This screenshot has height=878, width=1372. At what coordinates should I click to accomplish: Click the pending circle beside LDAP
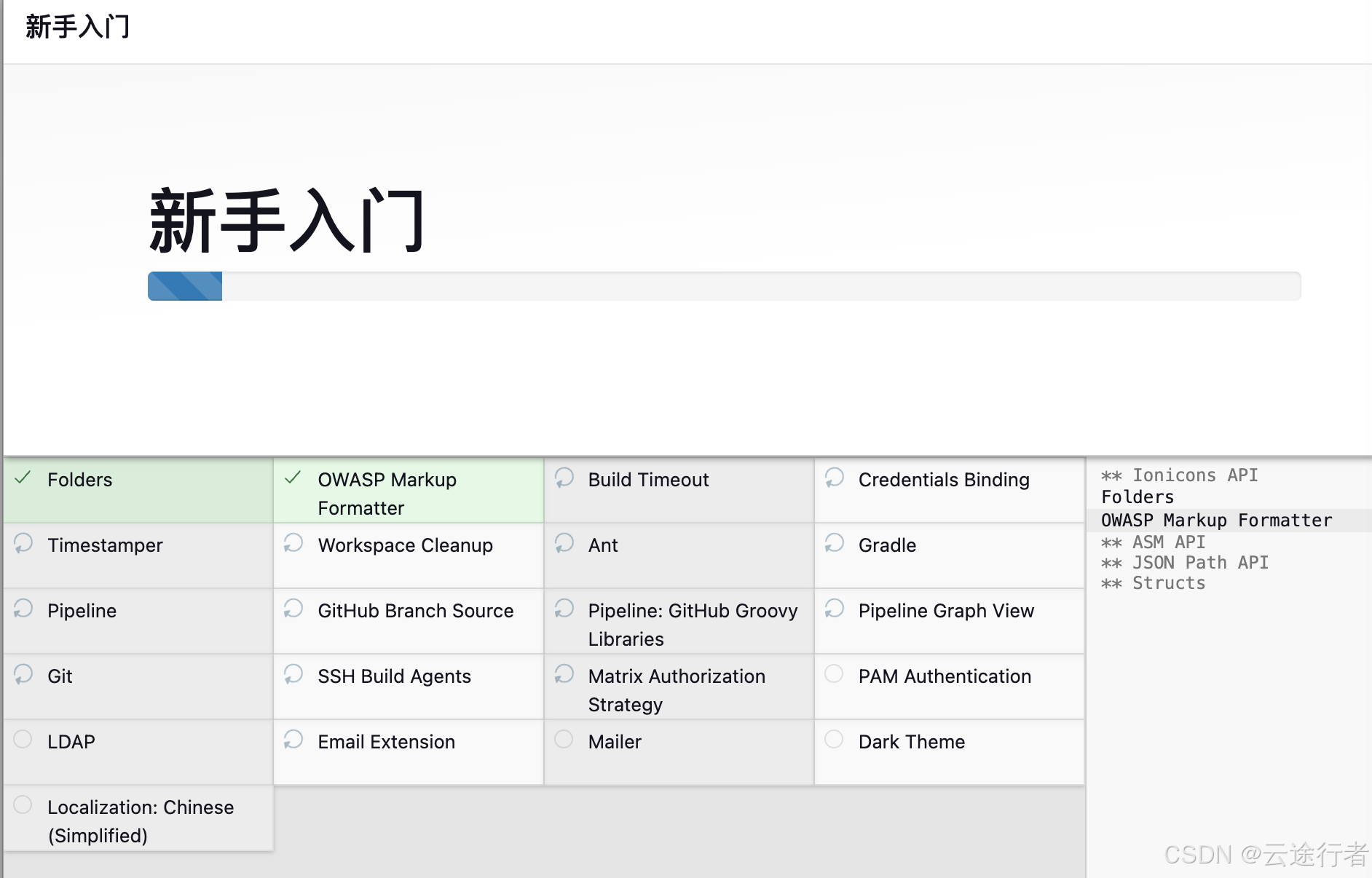(x=23, y=739)
